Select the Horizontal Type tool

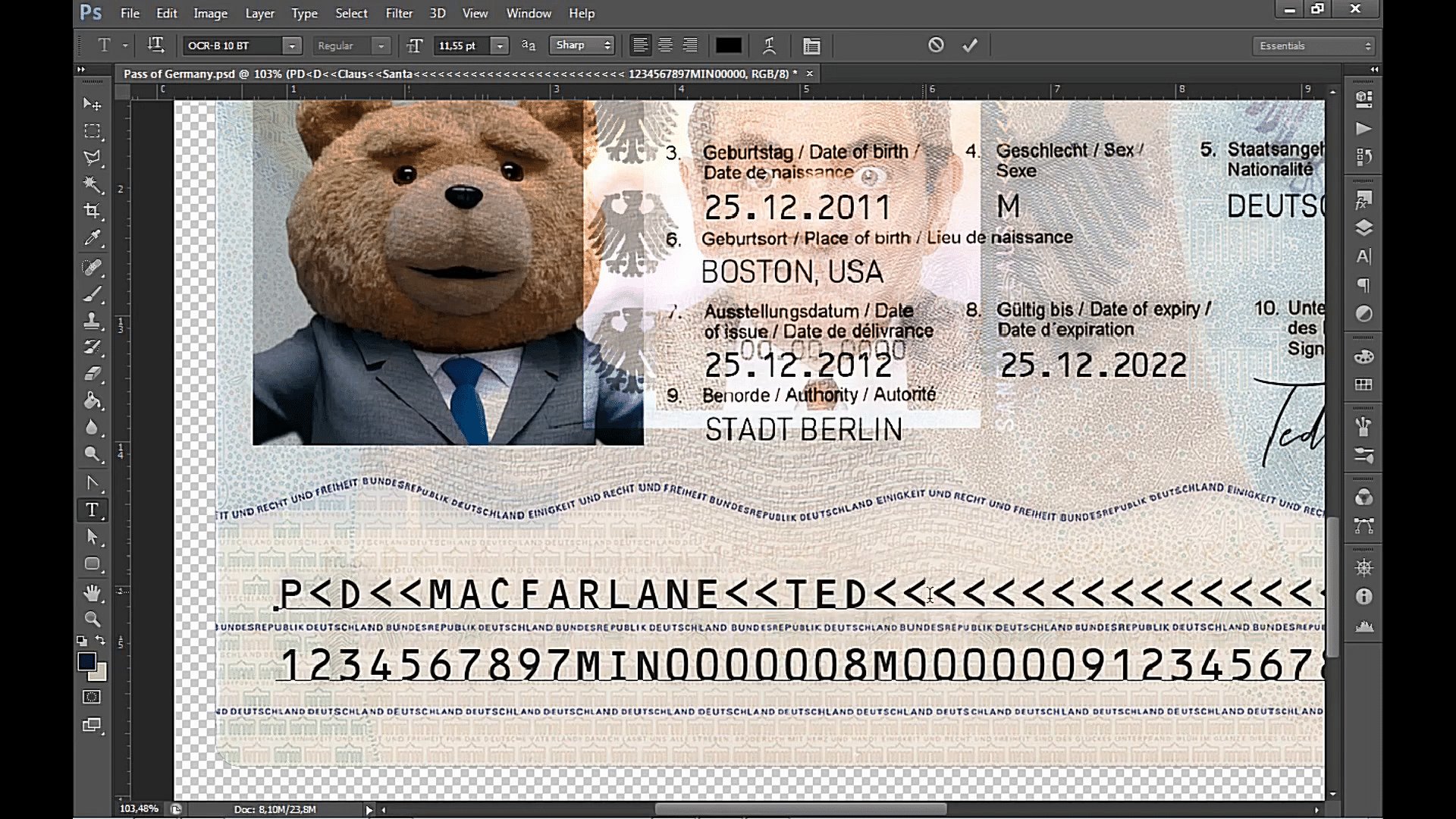tap(92, 510)
